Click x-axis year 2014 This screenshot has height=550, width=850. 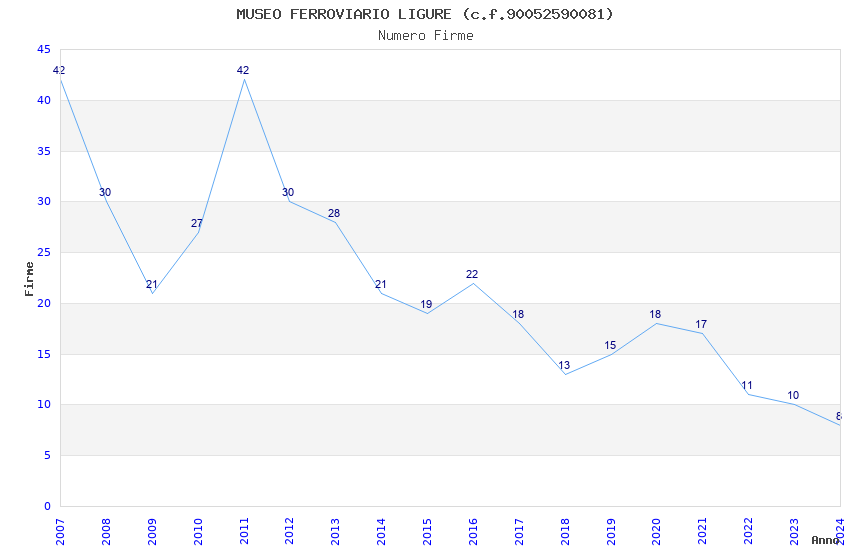click(x=381, y=532)
